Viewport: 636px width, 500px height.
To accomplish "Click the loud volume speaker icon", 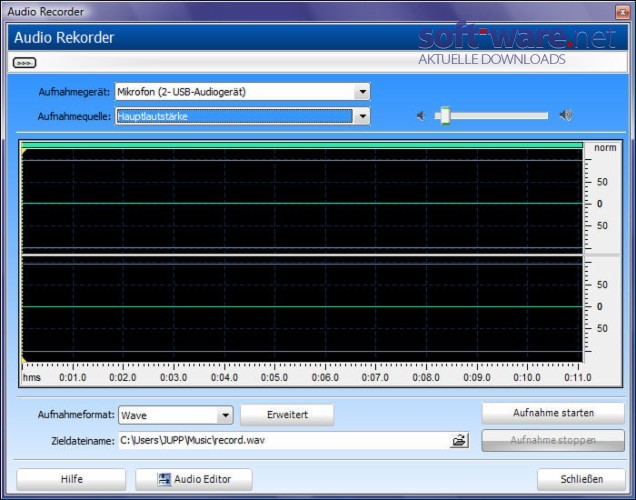I will [x=566, y=115].
